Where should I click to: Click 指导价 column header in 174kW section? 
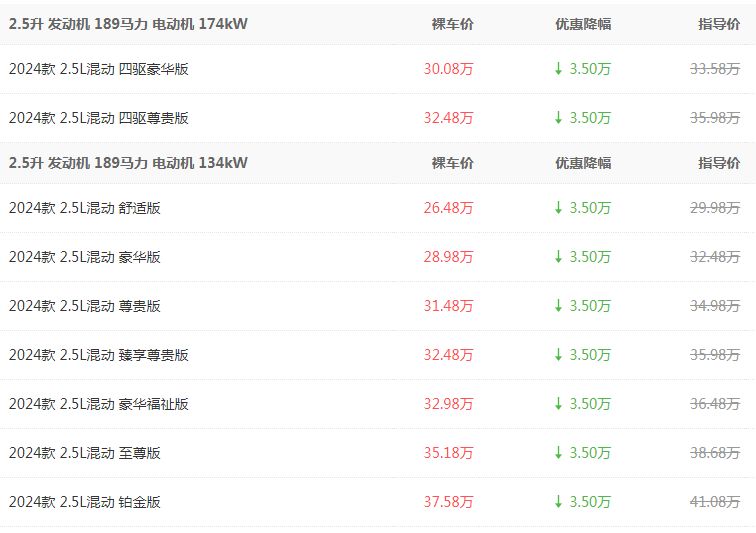719,24
